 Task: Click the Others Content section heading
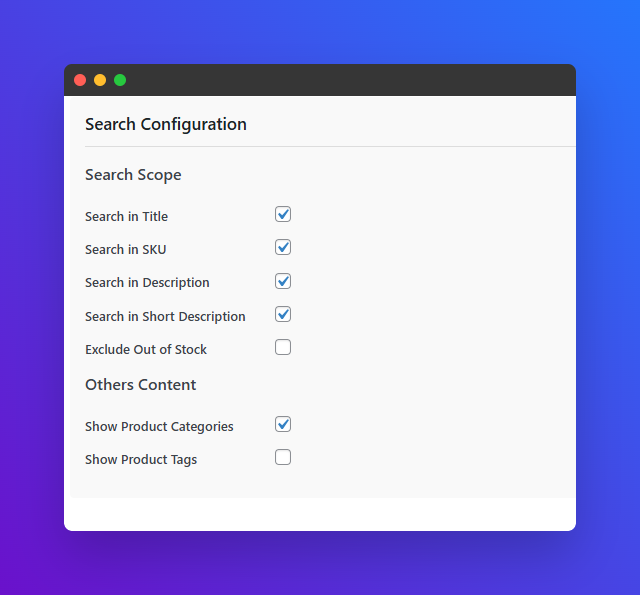coord(140,385)
